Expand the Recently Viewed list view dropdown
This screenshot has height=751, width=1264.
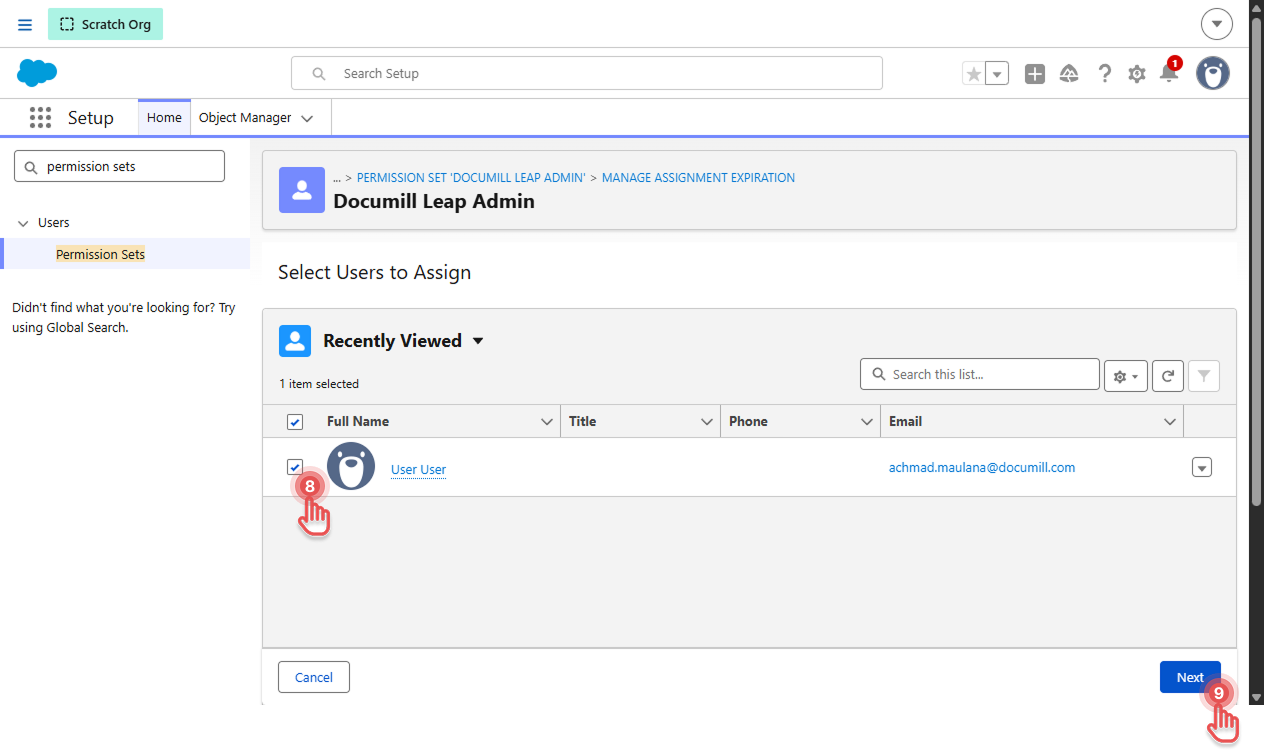point(478,341)
